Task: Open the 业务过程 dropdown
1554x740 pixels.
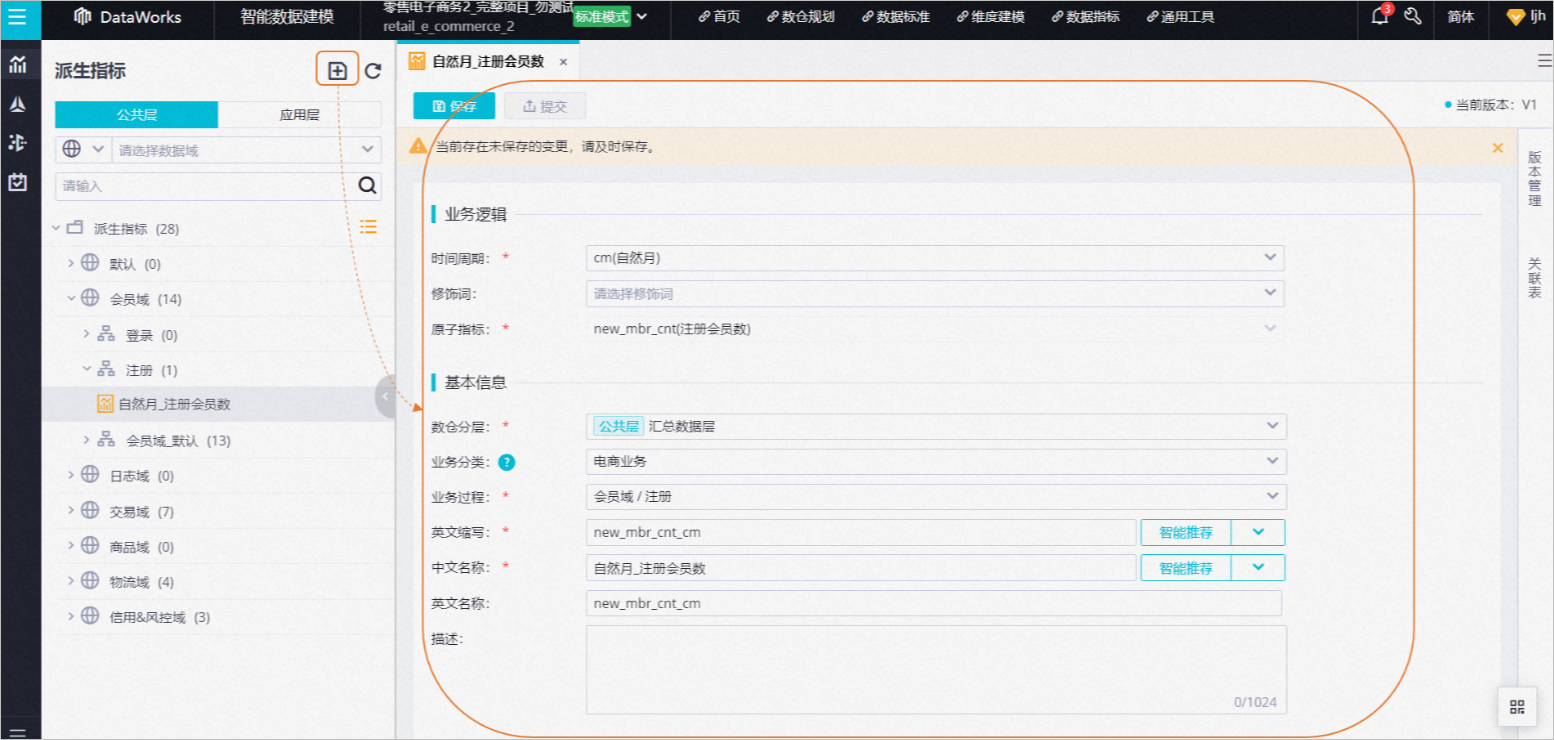Action: pyautogui.click(x=936, y=496)
